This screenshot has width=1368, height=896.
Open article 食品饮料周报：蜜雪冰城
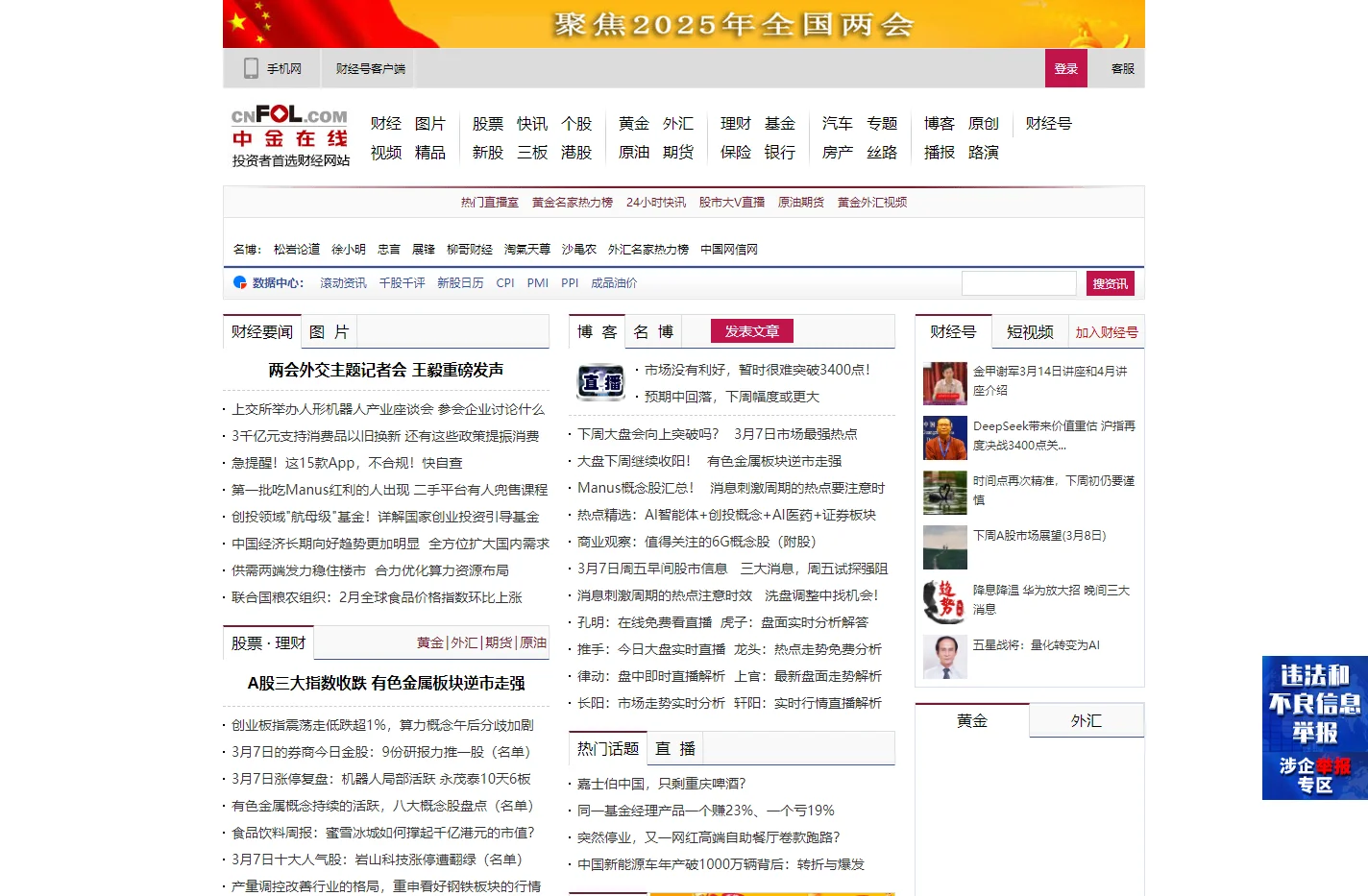click(x=382, y=832)
